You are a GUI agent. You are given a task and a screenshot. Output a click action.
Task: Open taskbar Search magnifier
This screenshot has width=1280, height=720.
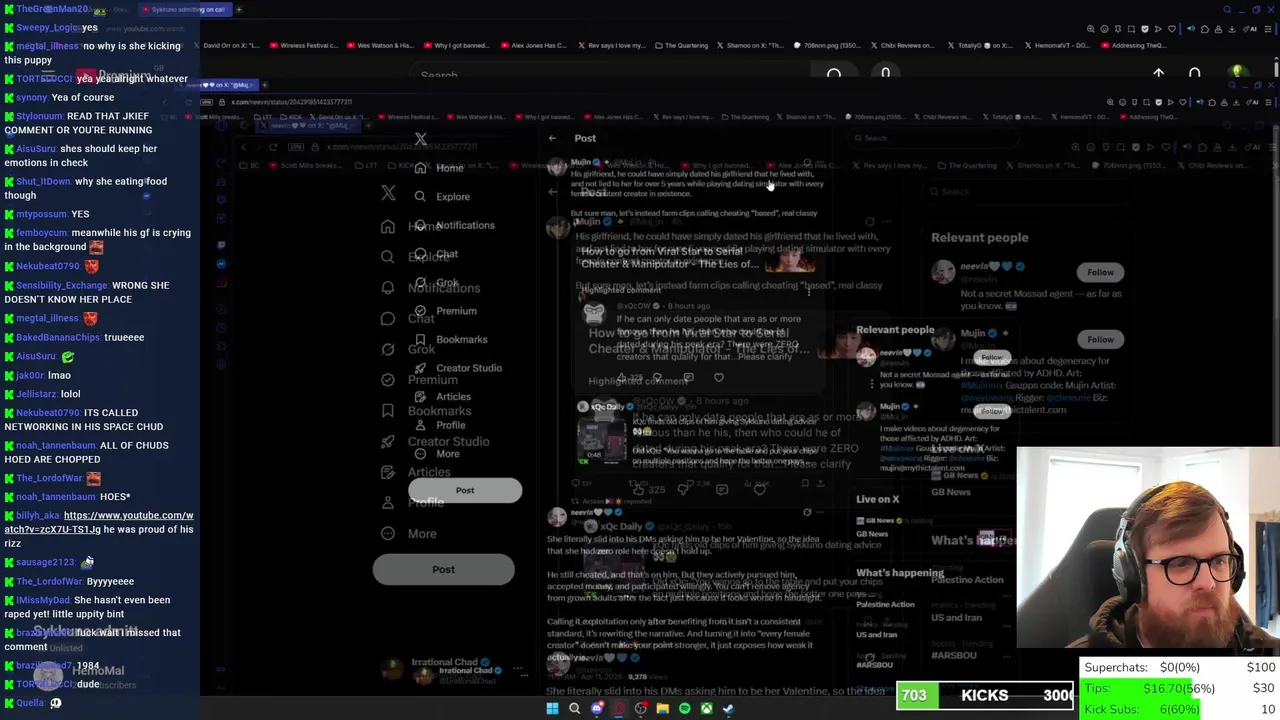pos(574,709)
